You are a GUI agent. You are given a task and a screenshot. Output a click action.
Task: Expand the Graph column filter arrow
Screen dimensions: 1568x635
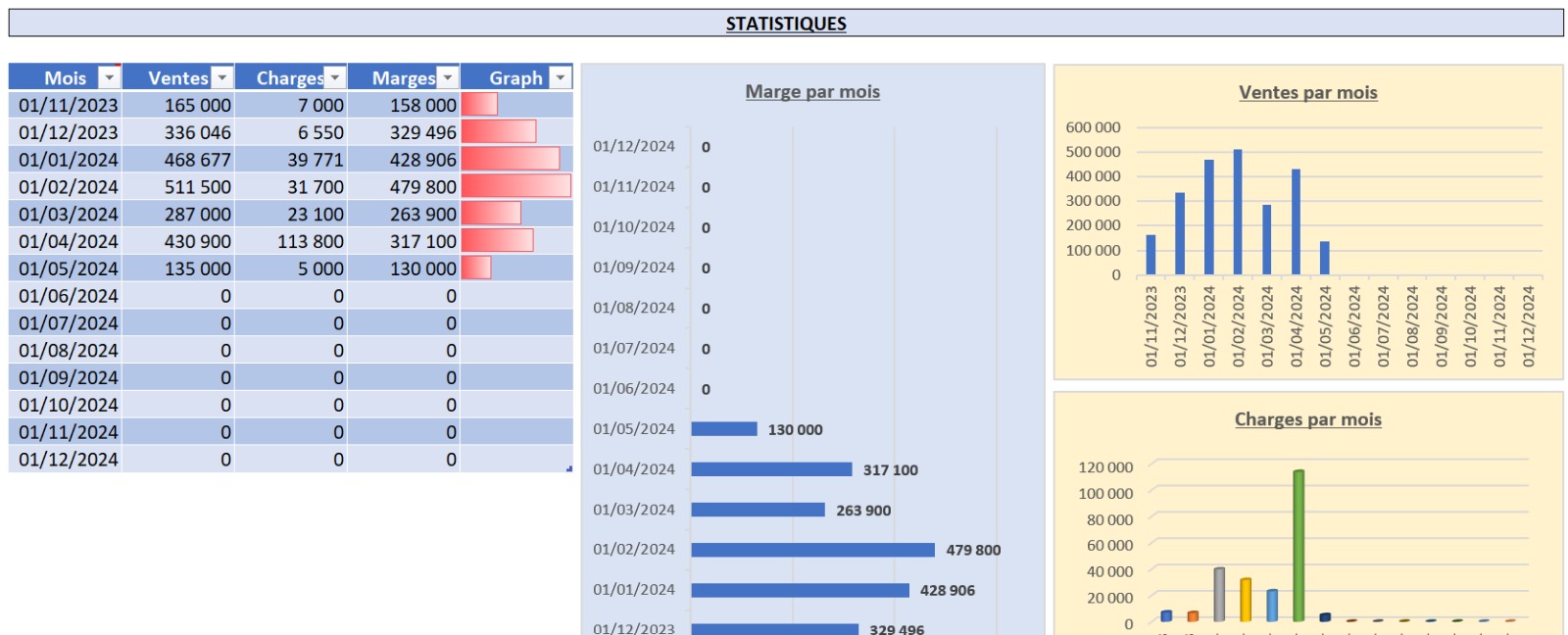561,77
